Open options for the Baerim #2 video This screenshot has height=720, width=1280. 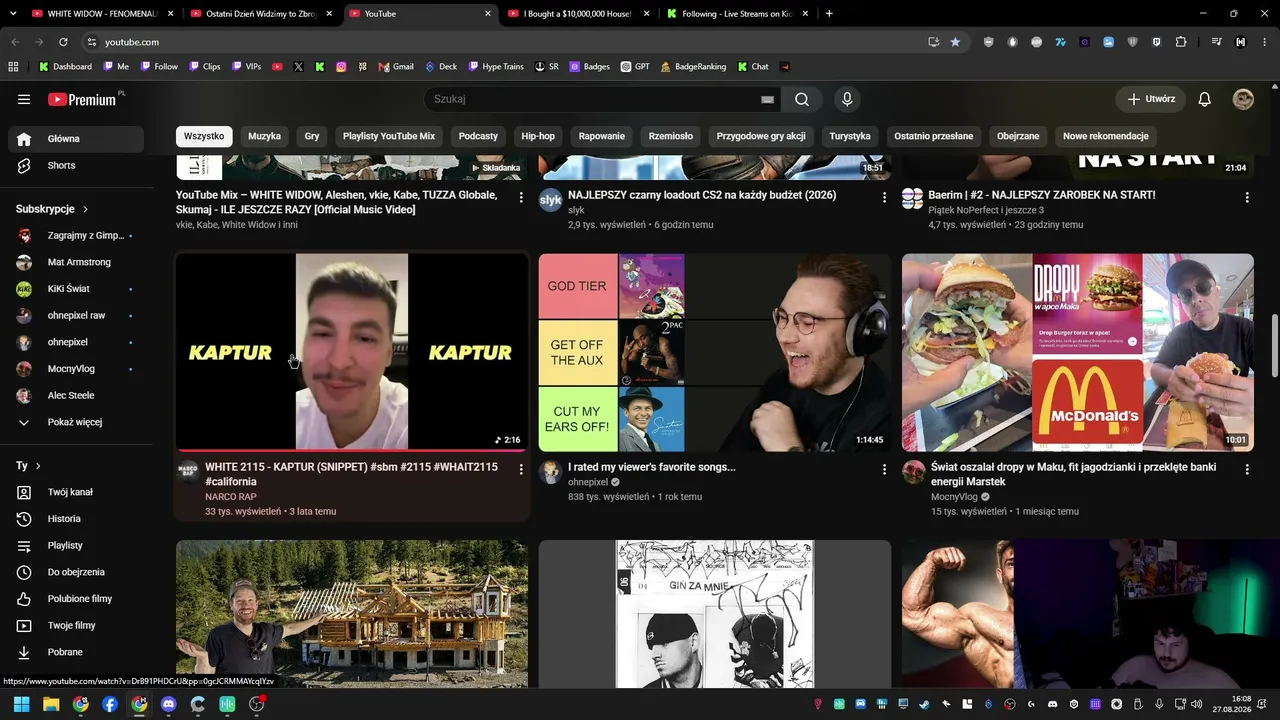tap(1247, 197)
